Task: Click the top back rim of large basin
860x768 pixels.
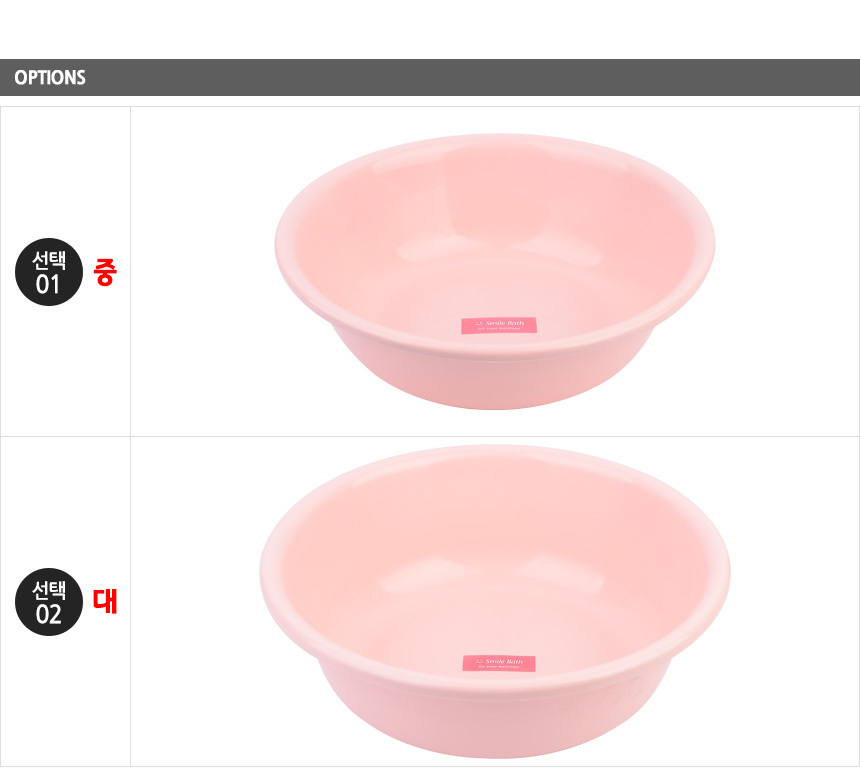Action: [495, 453]
